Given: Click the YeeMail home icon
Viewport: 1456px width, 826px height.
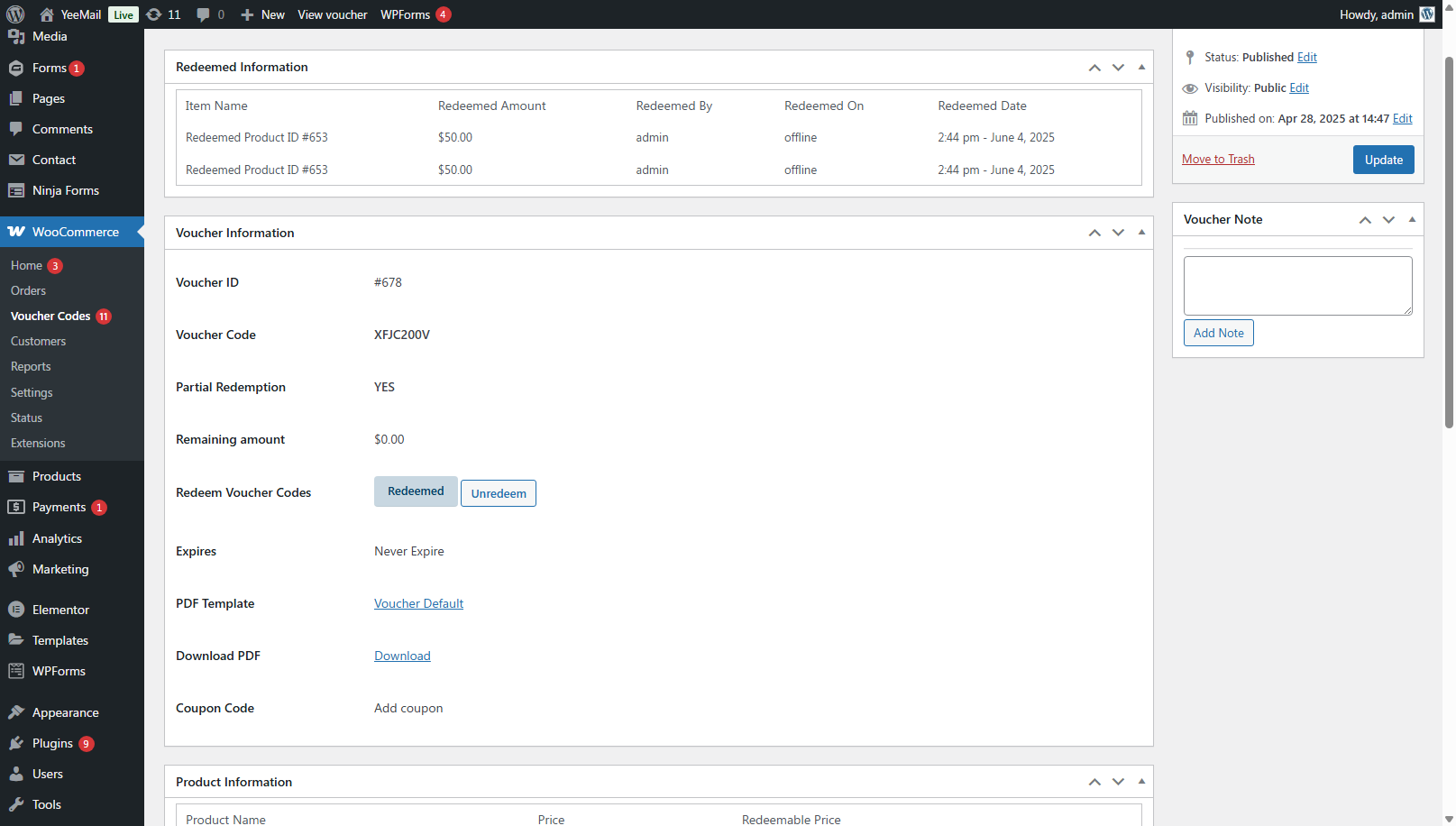Looking at the screenshot, I should tap(47, 14).
